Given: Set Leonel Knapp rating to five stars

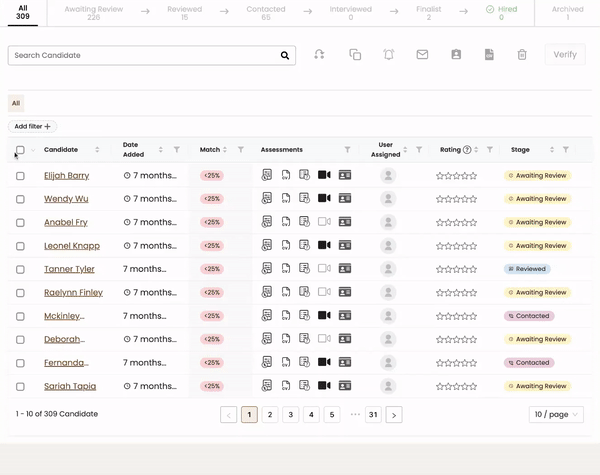Looking at the screenshot, I should 473,246.
